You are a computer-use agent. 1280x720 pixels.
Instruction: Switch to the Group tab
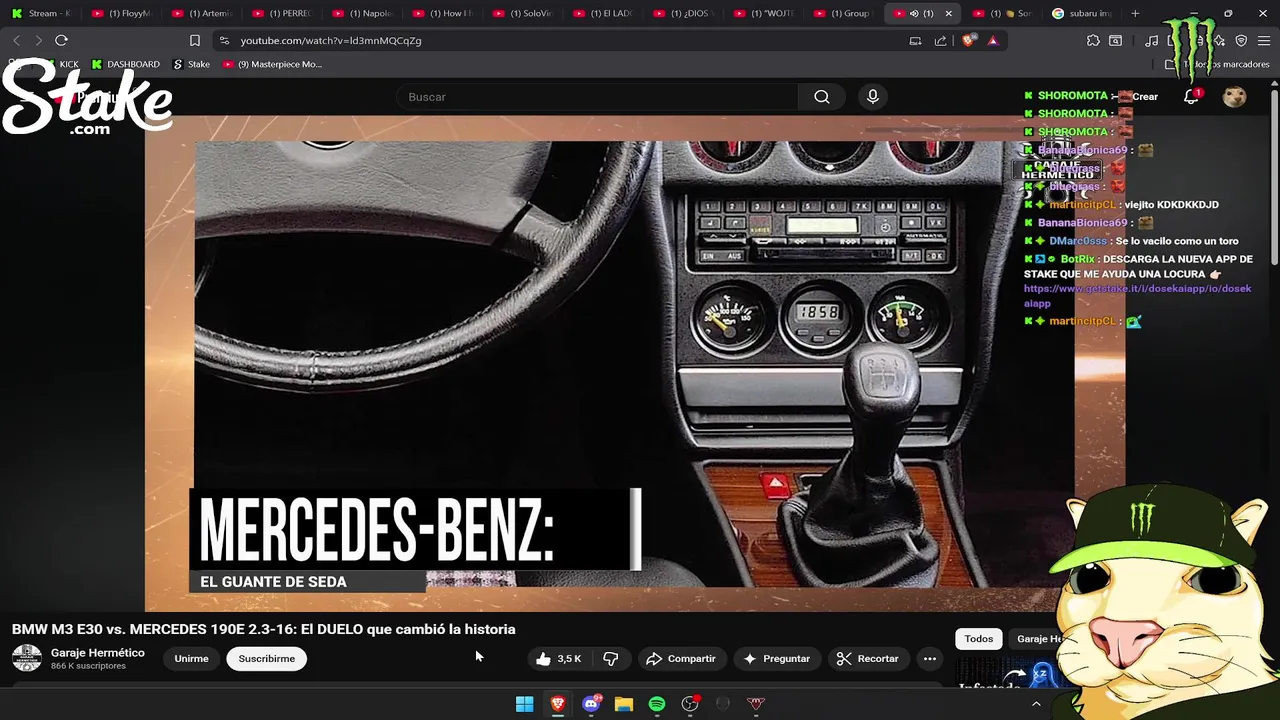tap(841, 13)
